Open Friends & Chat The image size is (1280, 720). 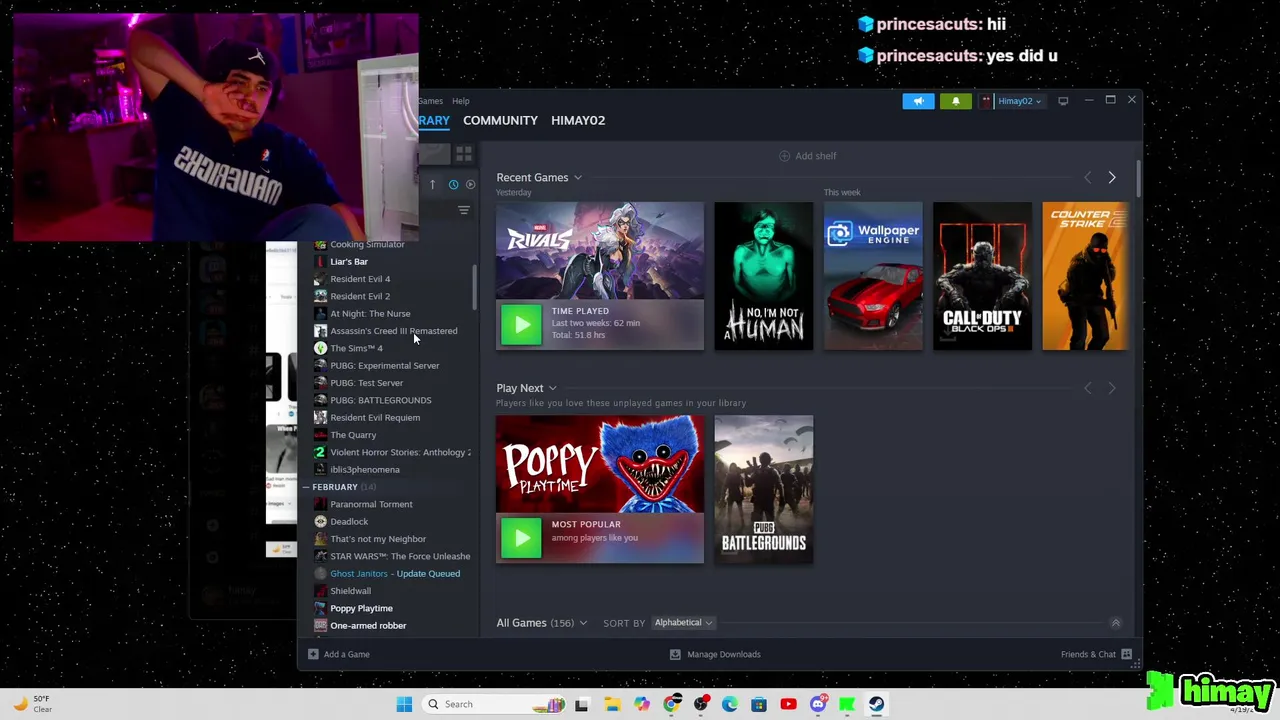[x=1096, y=654]
